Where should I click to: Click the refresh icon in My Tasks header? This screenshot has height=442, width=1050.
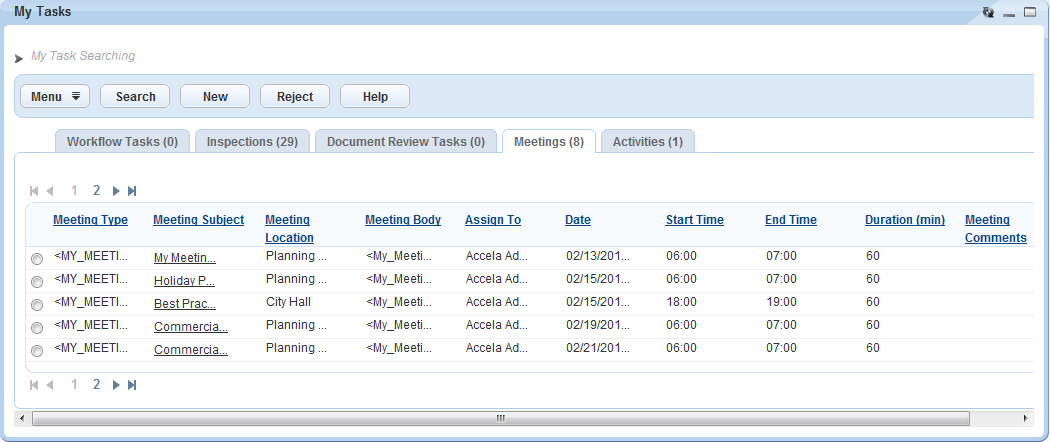pos(988,12)
